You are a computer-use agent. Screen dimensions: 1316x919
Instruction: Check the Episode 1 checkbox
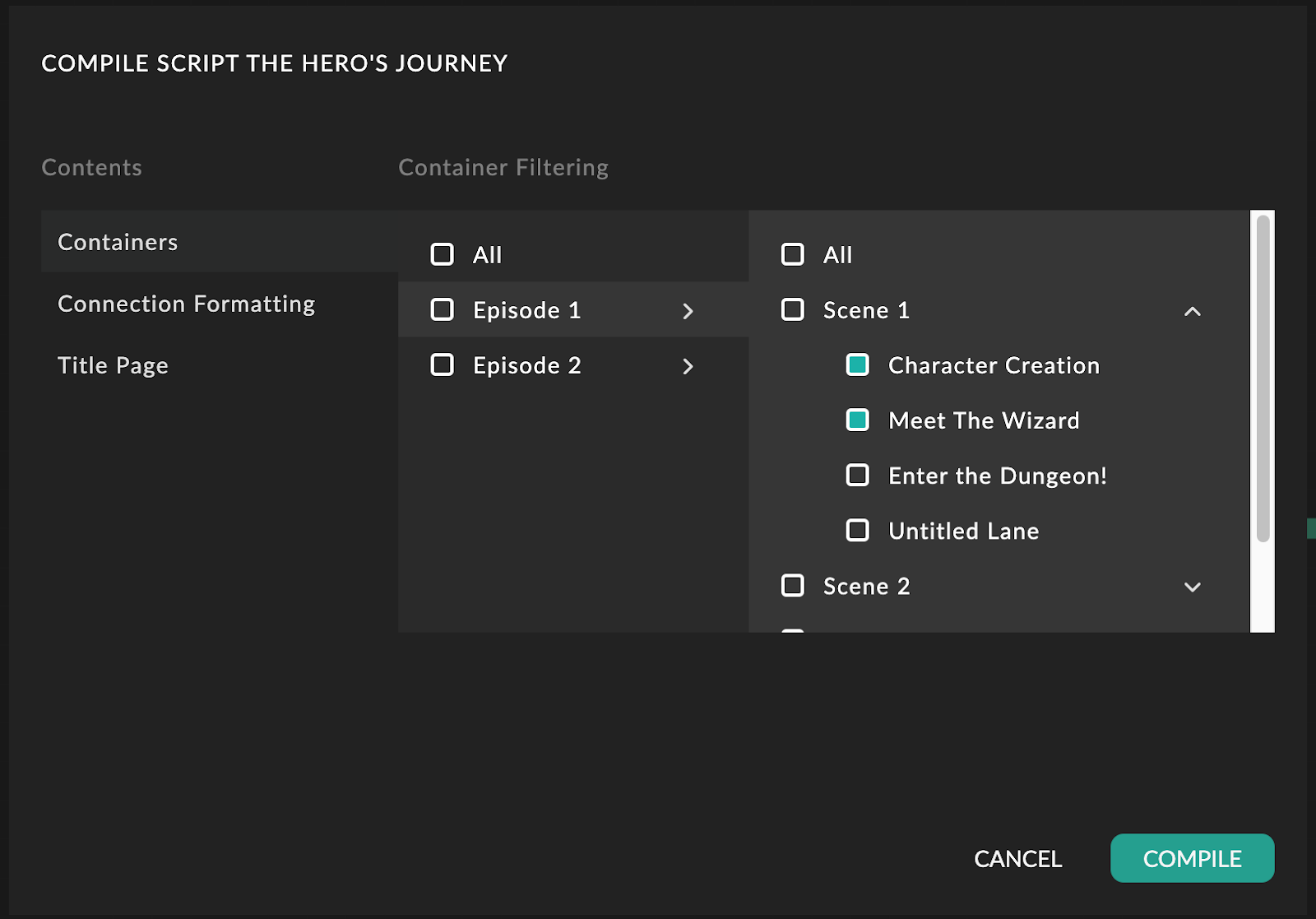[443, 309]
